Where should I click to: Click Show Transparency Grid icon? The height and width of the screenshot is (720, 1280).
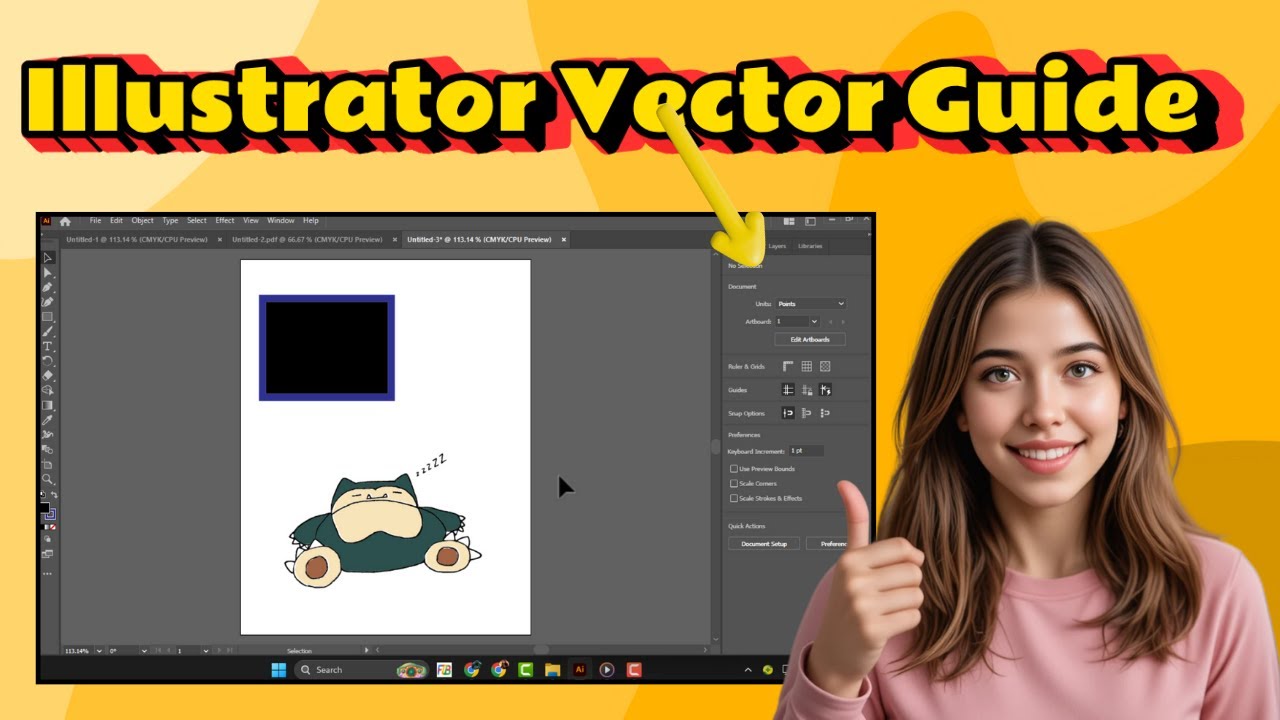click(825, 367)
